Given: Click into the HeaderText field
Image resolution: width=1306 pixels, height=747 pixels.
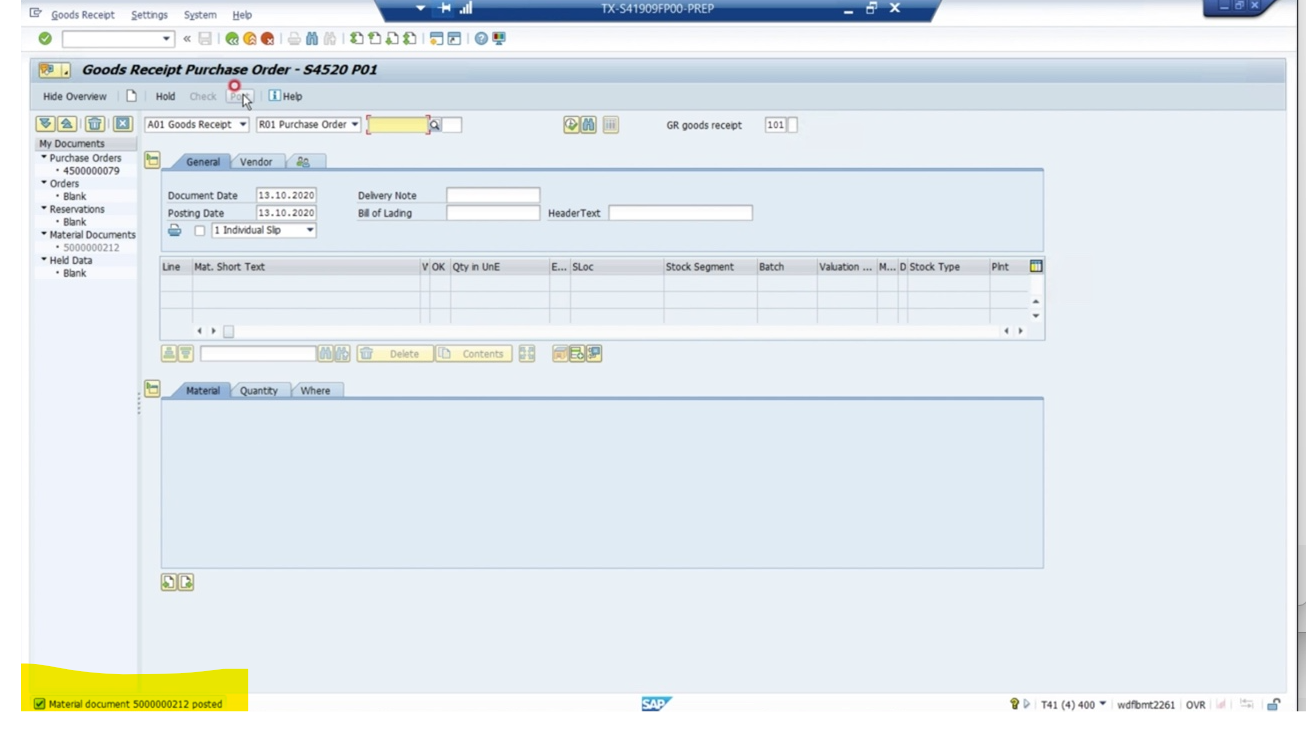Looking at the screenshot, I should pos(680,213).
